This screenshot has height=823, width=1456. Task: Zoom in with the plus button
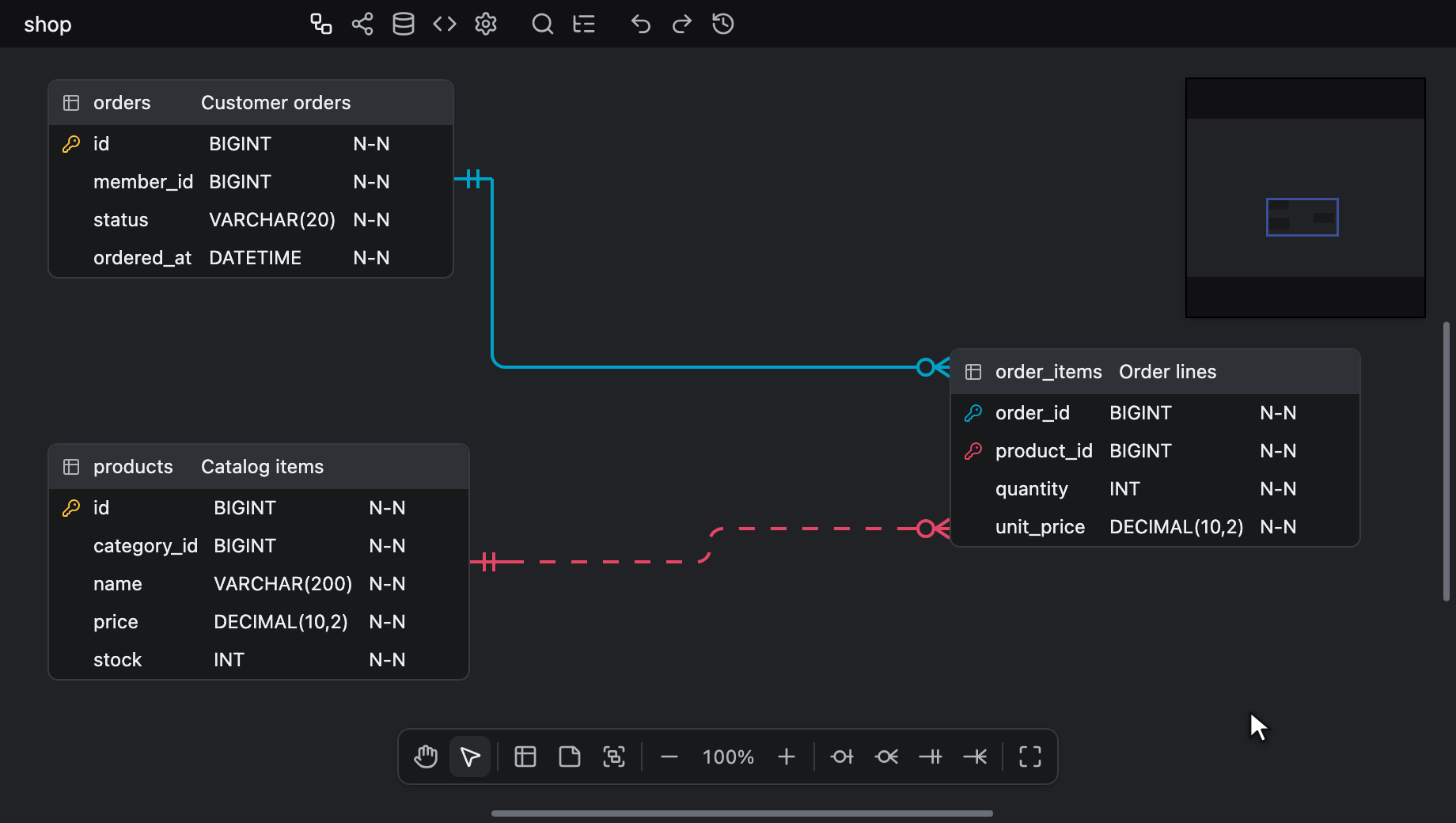pos(787,757)
